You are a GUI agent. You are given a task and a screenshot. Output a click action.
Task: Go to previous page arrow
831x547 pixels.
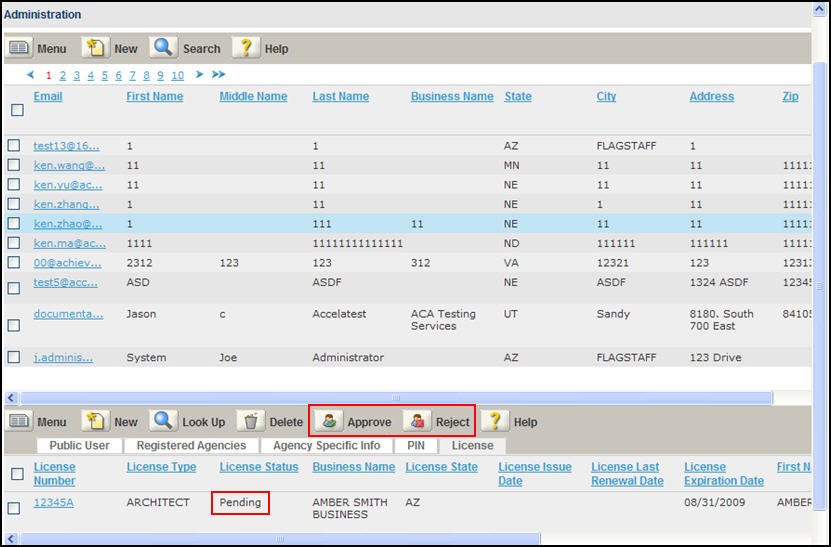click(x=31, y=75)
